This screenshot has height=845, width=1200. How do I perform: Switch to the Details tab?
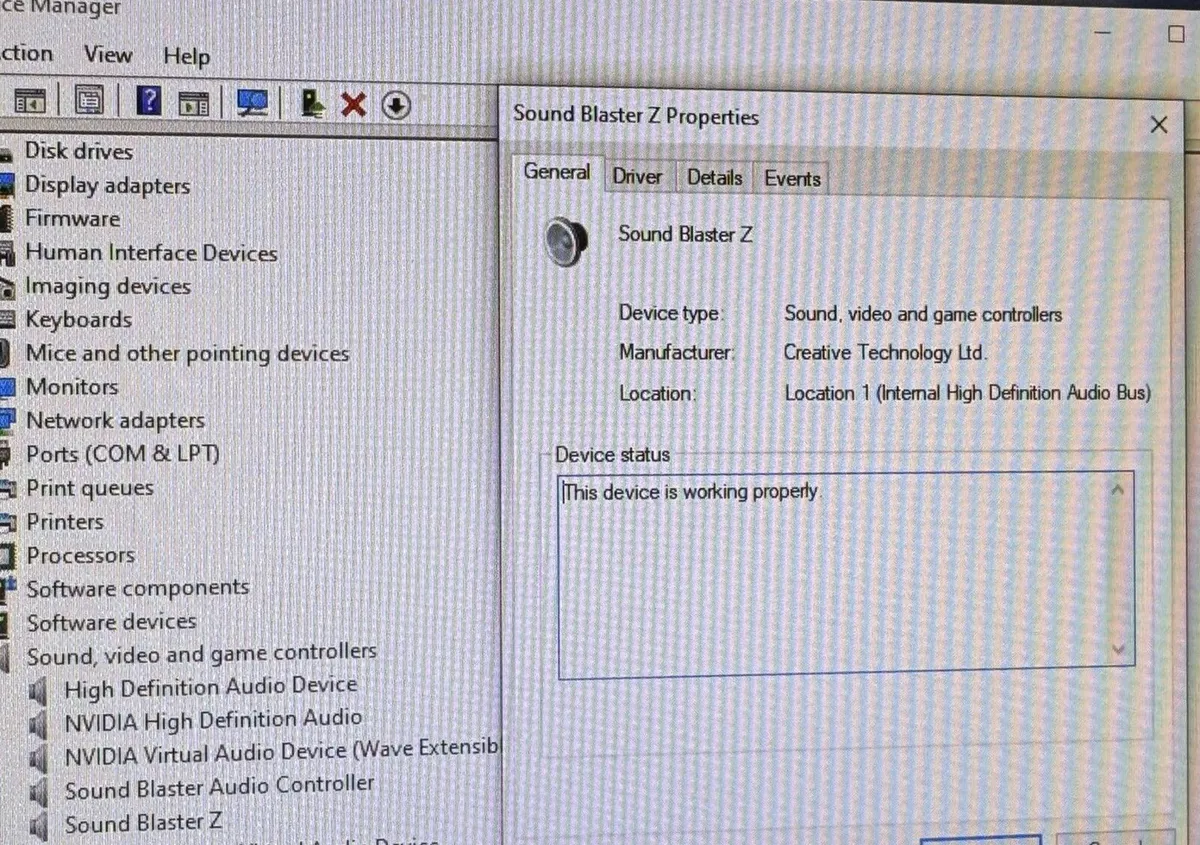[715, 177]
